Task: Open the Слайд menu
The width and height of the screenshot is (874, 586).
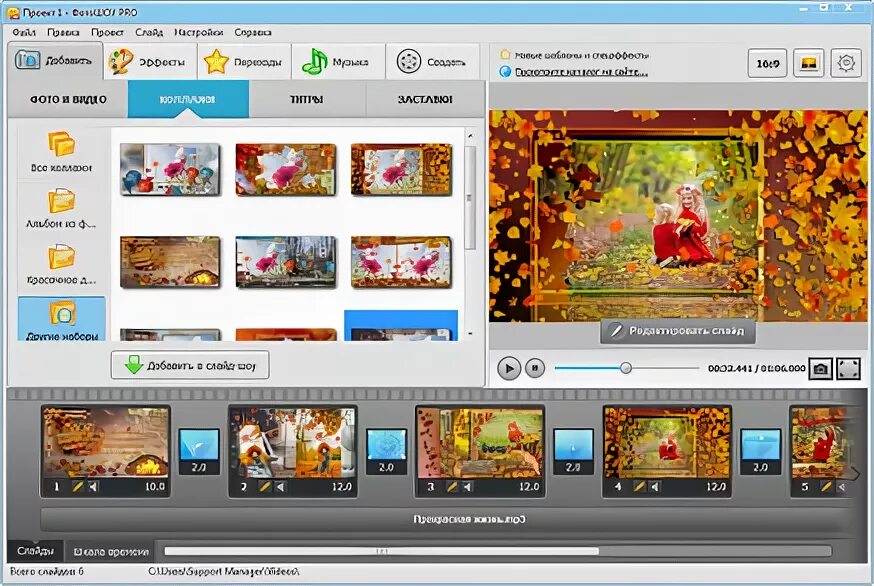Action: [x=149, y=32]
